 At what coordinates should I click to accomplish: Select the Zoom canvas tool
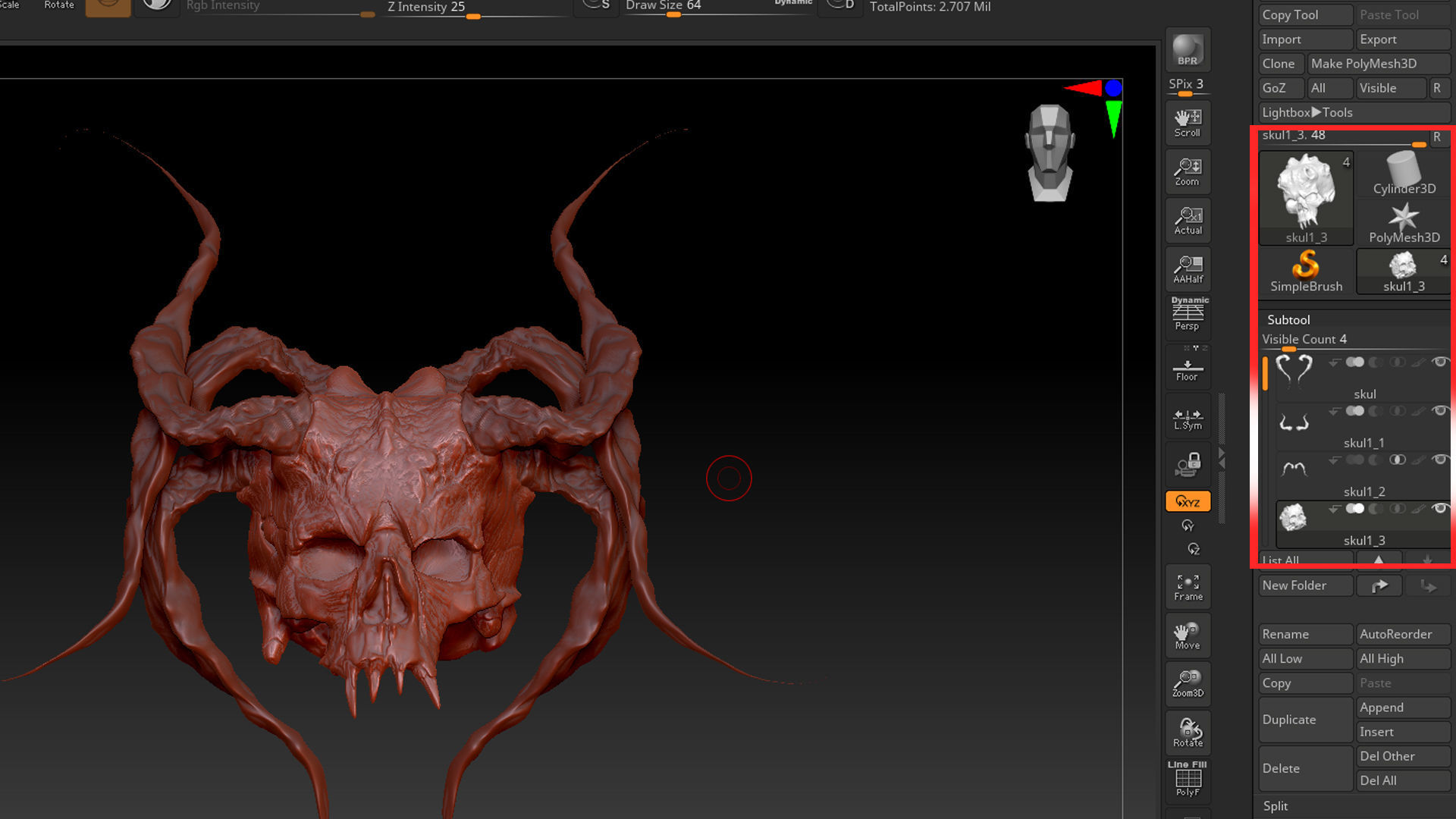coord(1188,171)
